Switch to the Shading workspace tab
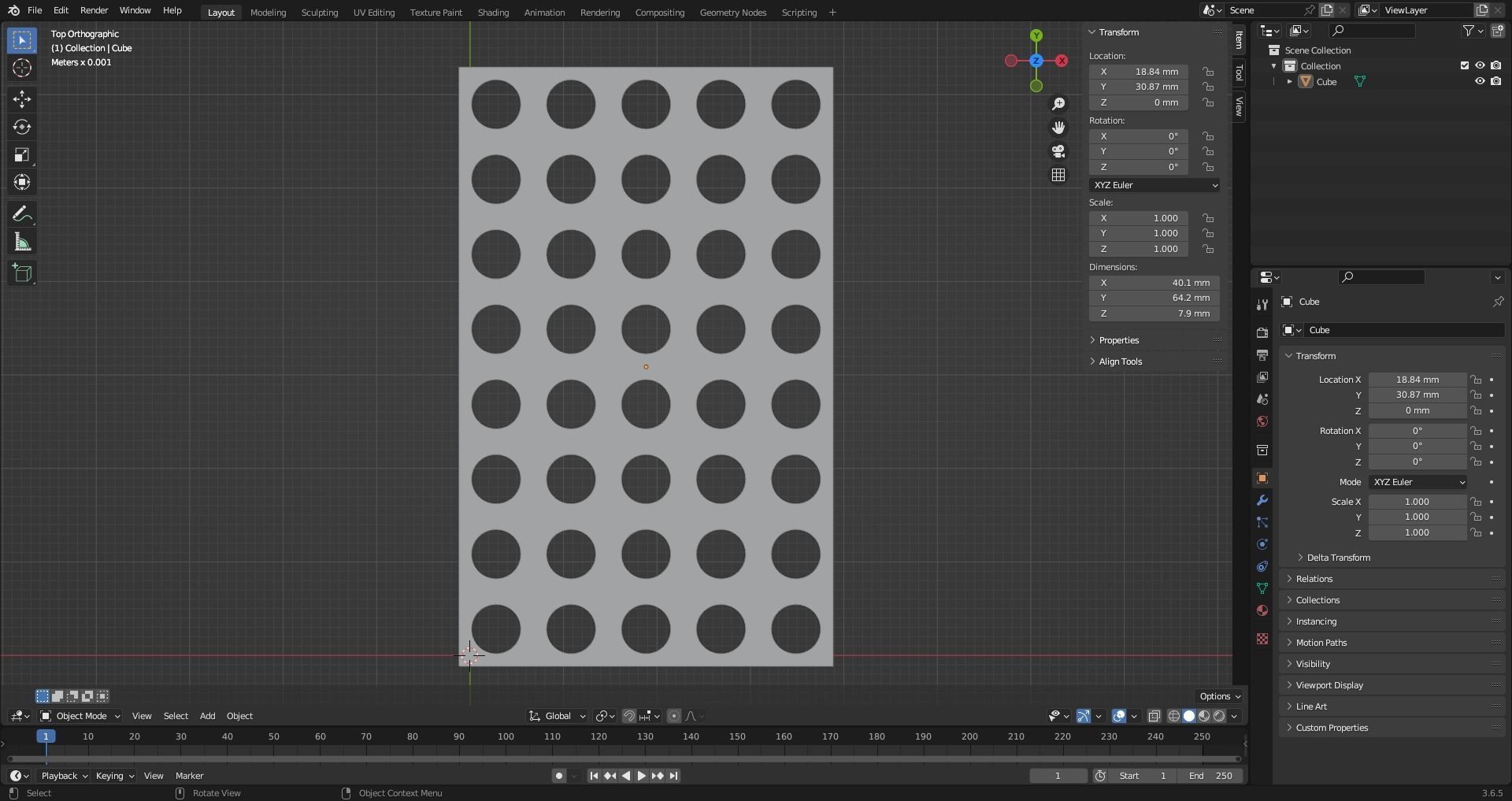This screenshot has width=1512, height=801. 493,13
